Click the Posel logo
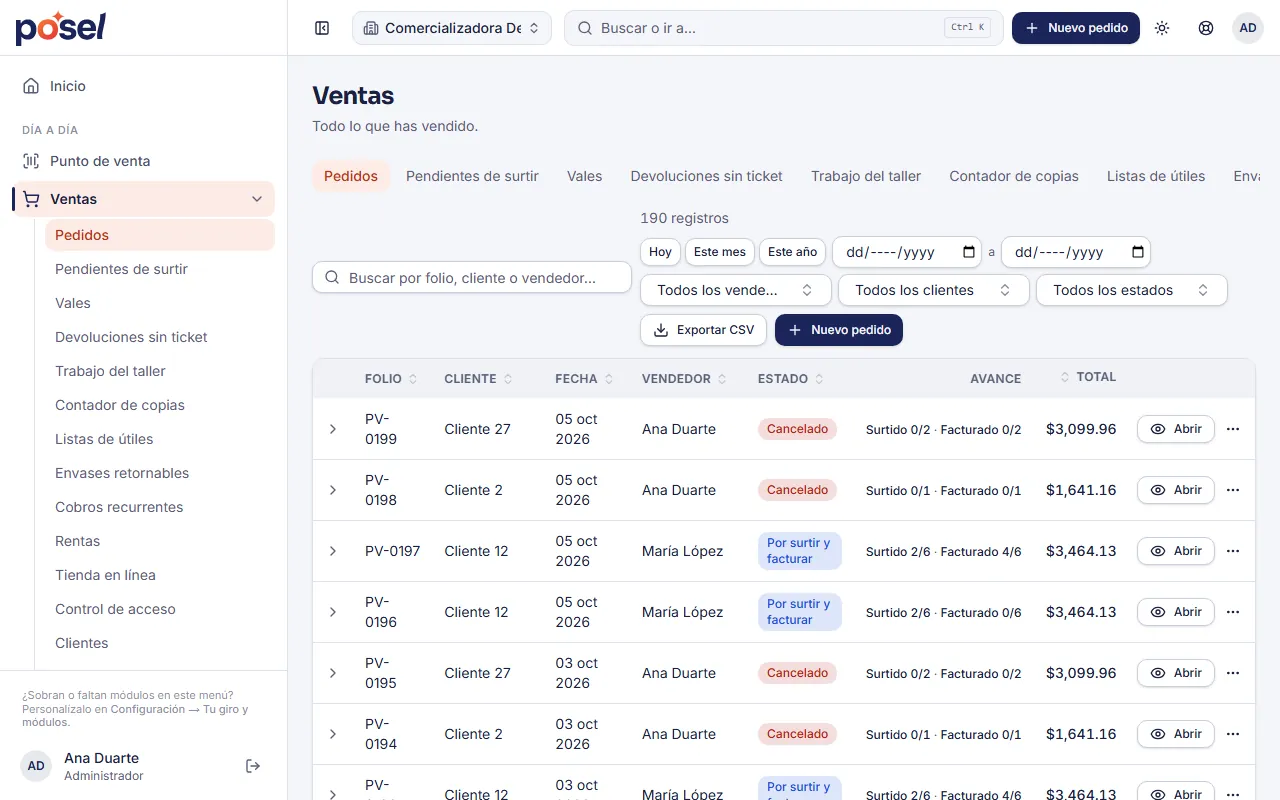 (x=60, y=28)
